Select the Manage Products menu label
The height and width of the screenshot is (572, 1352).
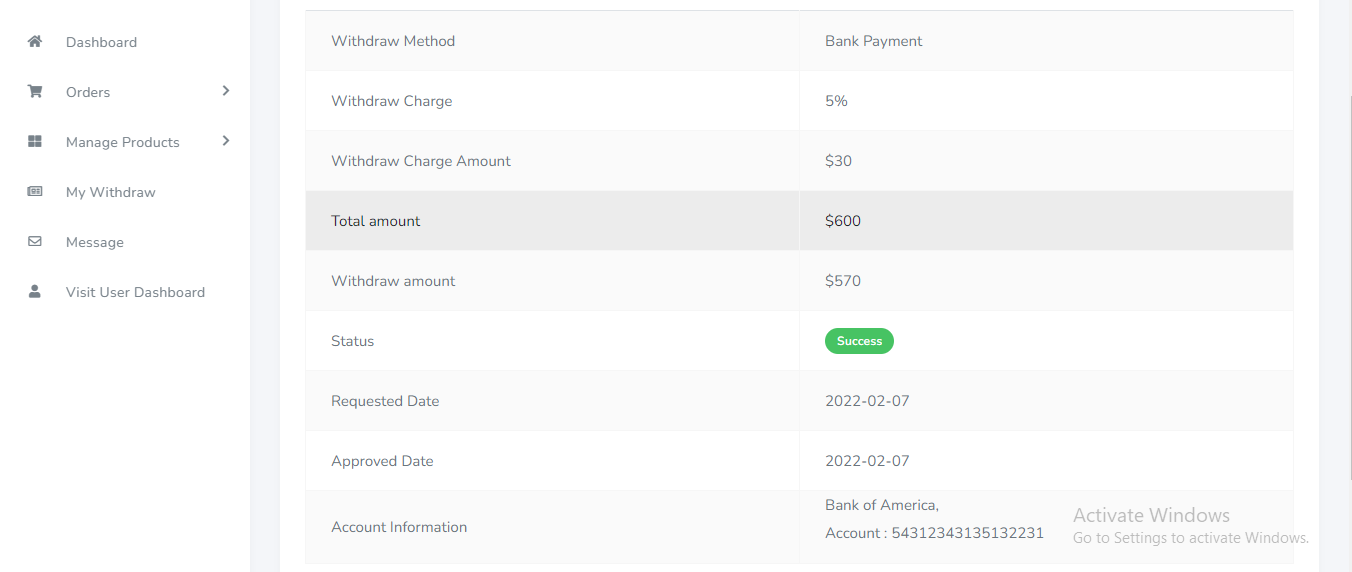(123, 142)
